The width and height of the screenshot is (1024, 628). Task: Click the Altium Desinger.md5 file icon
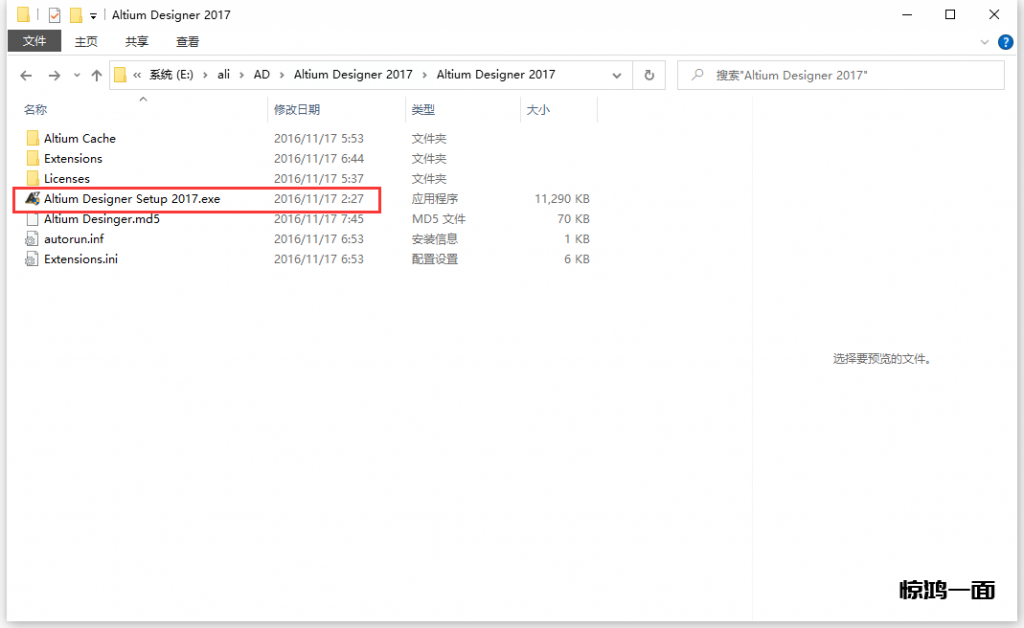click(x=33, y=219)
